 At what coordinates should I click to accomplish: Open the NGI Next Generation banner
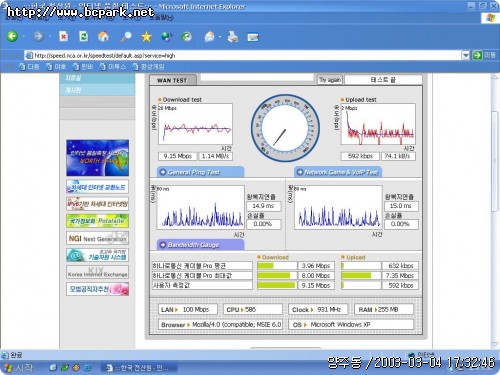coord(97,238)
